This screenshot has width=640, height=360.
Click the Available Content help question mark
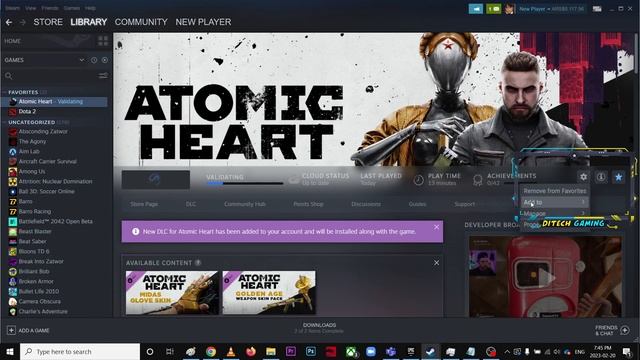click(x=198, y=263)
